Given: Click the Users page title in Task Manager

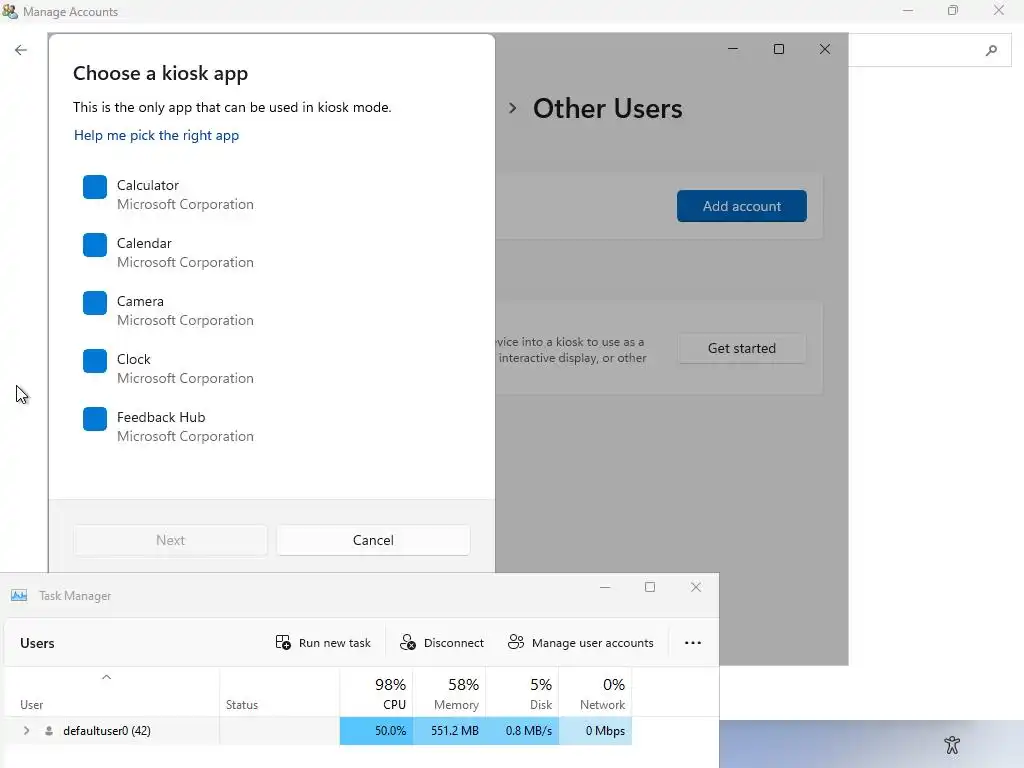Looking at the screenshot, I should click(x=37, y=643).
